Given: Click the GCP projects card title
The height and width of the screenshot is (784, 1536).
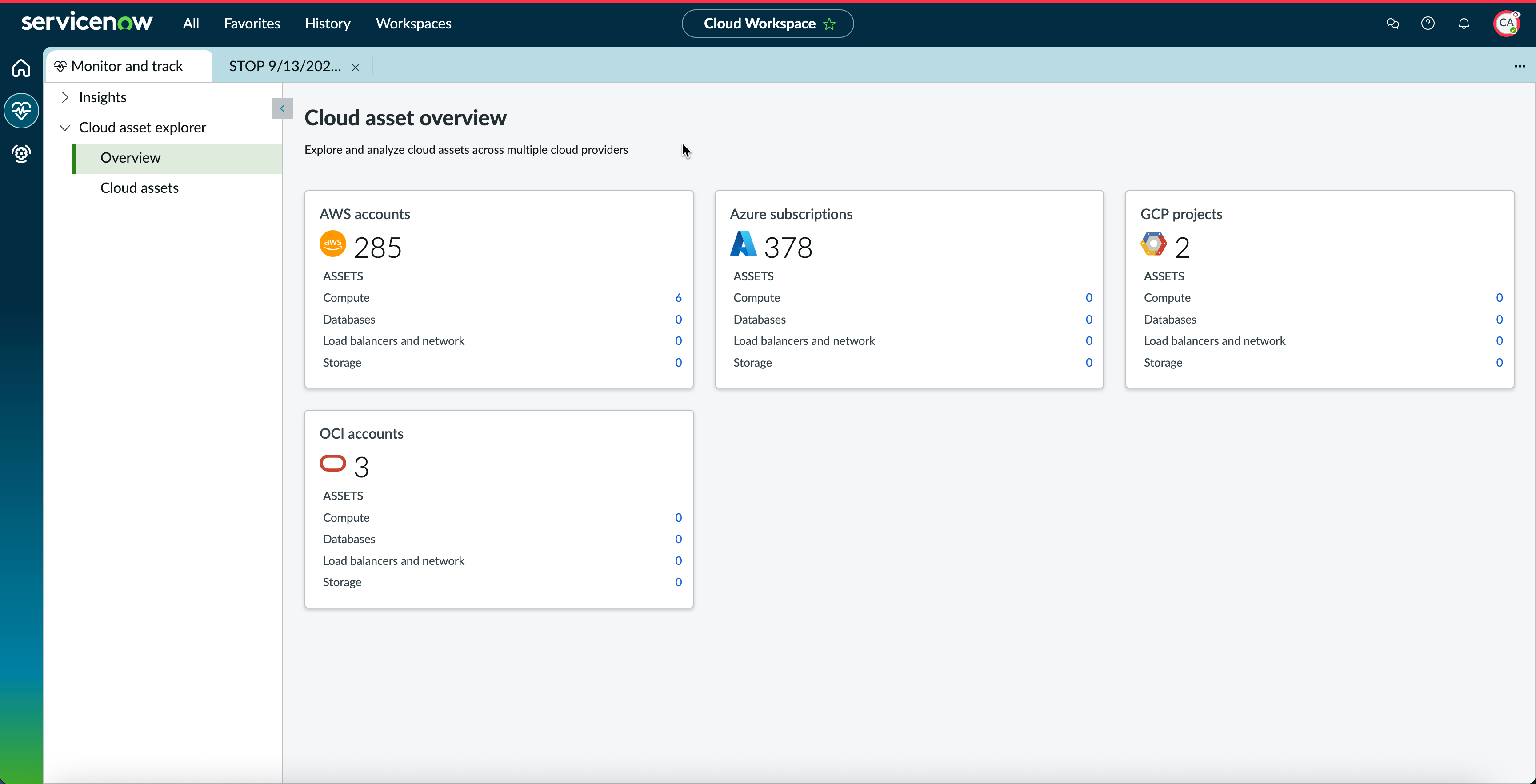Looking at the screenshot, I should coord(1181,214).
